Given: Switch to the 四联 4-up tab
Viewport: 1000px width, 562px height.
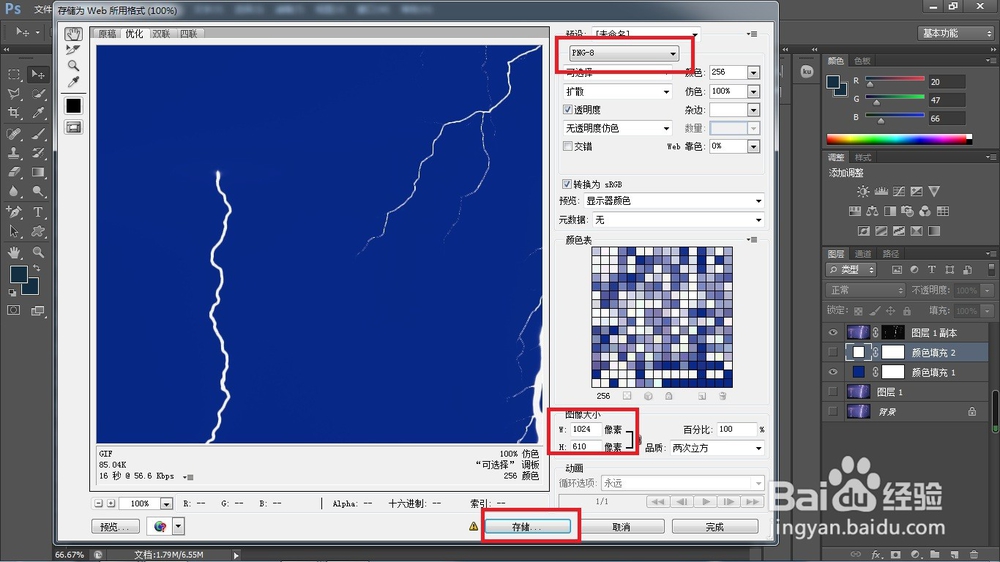Looking at the screenshot, I should tap(188, 34).
